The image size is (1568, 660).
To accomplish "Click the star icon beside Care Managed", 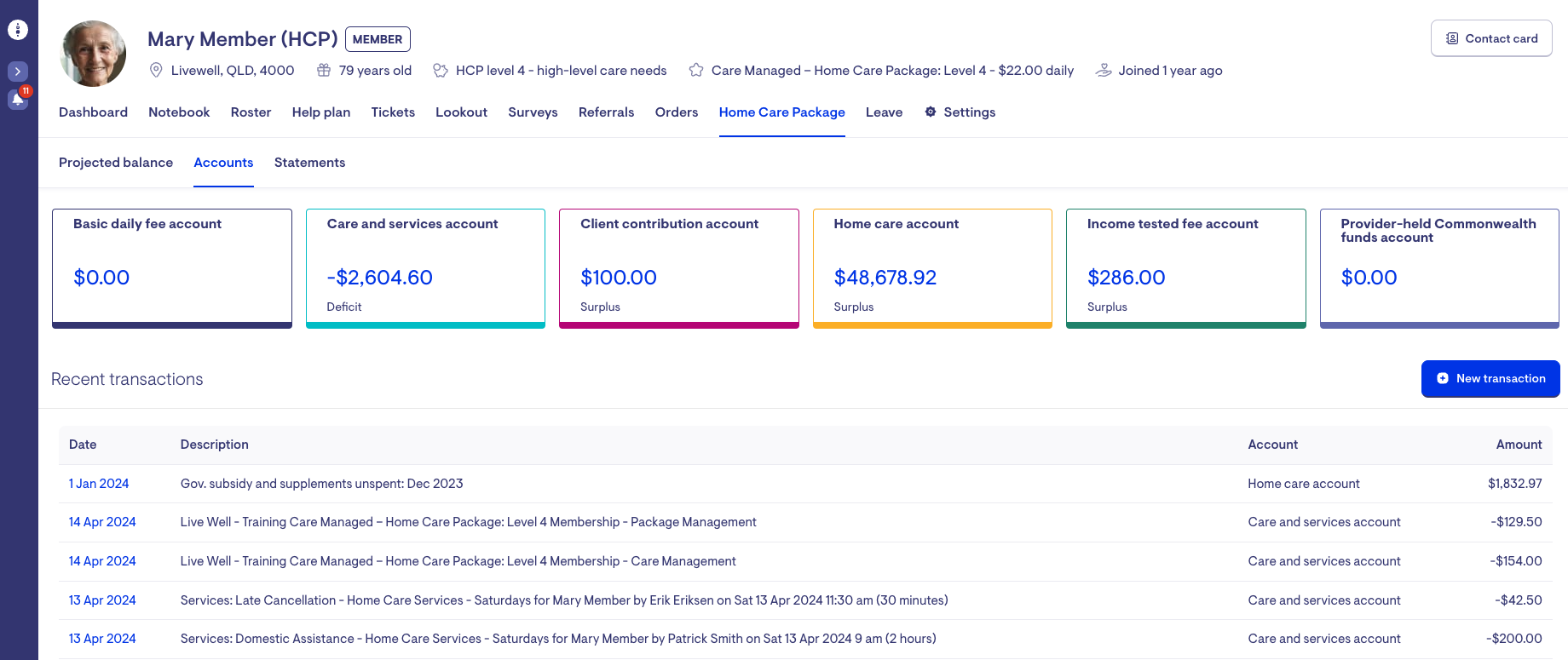I will click(x=696, y=71).
